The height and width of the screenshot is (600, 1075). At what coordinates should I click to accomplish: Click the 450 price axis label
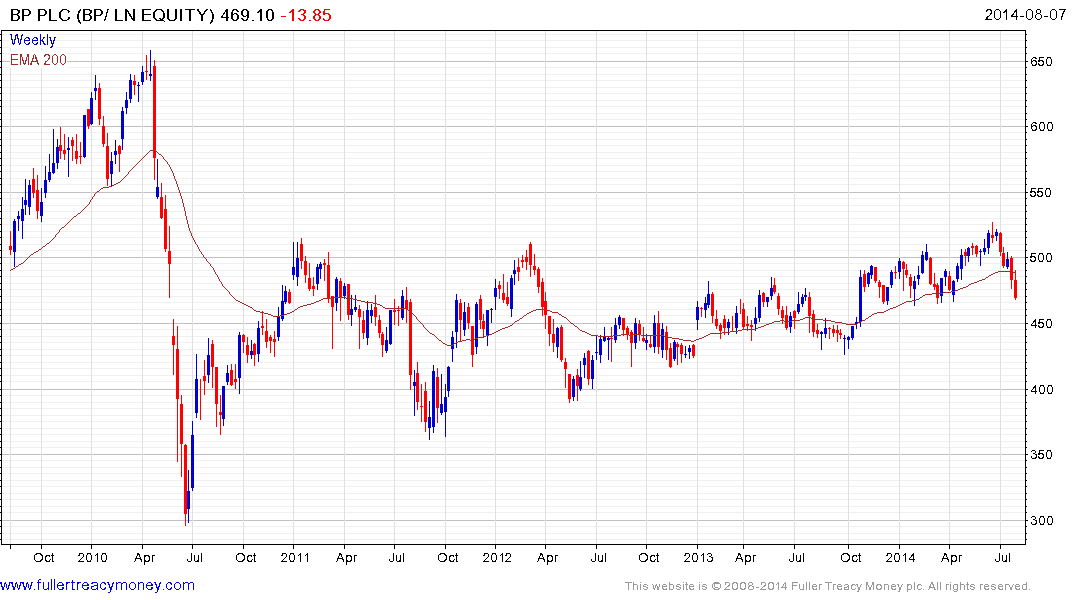(1041, 324)
